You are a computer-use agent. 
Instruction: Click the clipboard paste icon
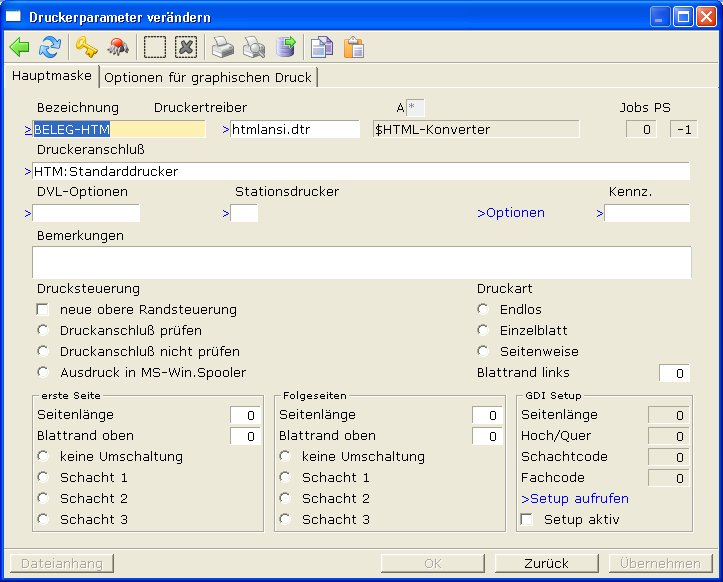353,47
